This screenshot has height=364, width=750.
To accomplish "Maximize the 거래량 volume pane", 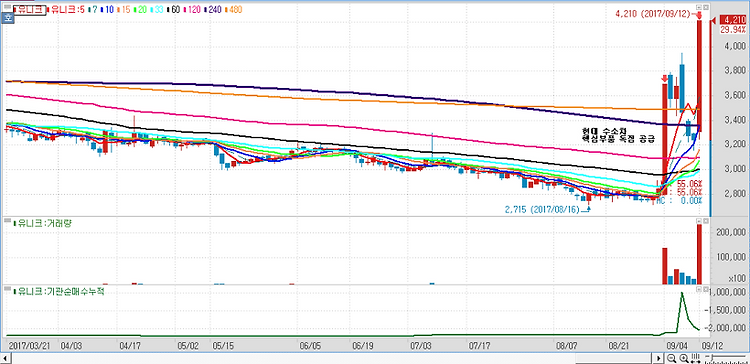I will 706,221.
